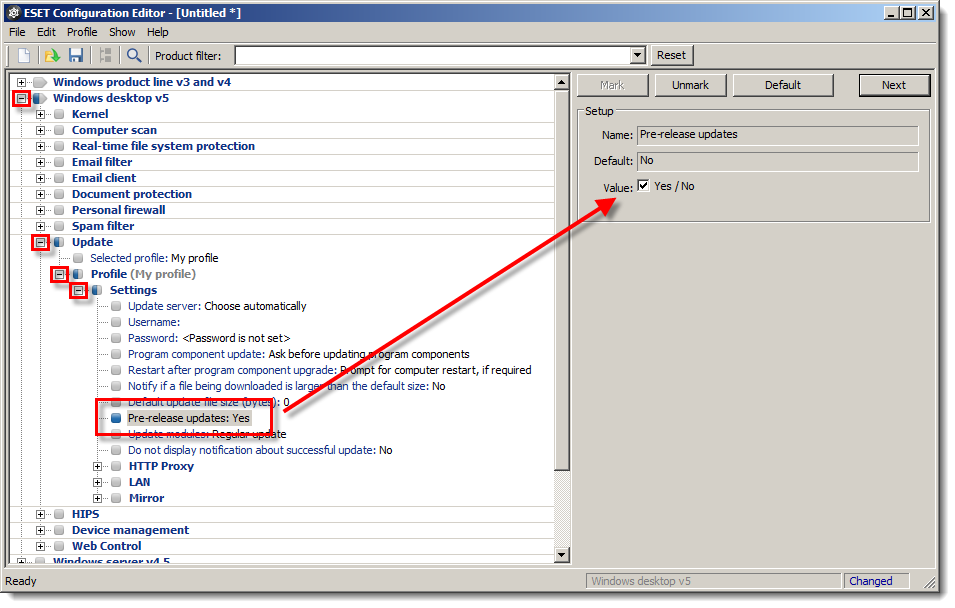The width and height of the screenshot is (955, 608).
Task: Click the Pre-release updates blue indicator
Action: (x=116, y=419)
